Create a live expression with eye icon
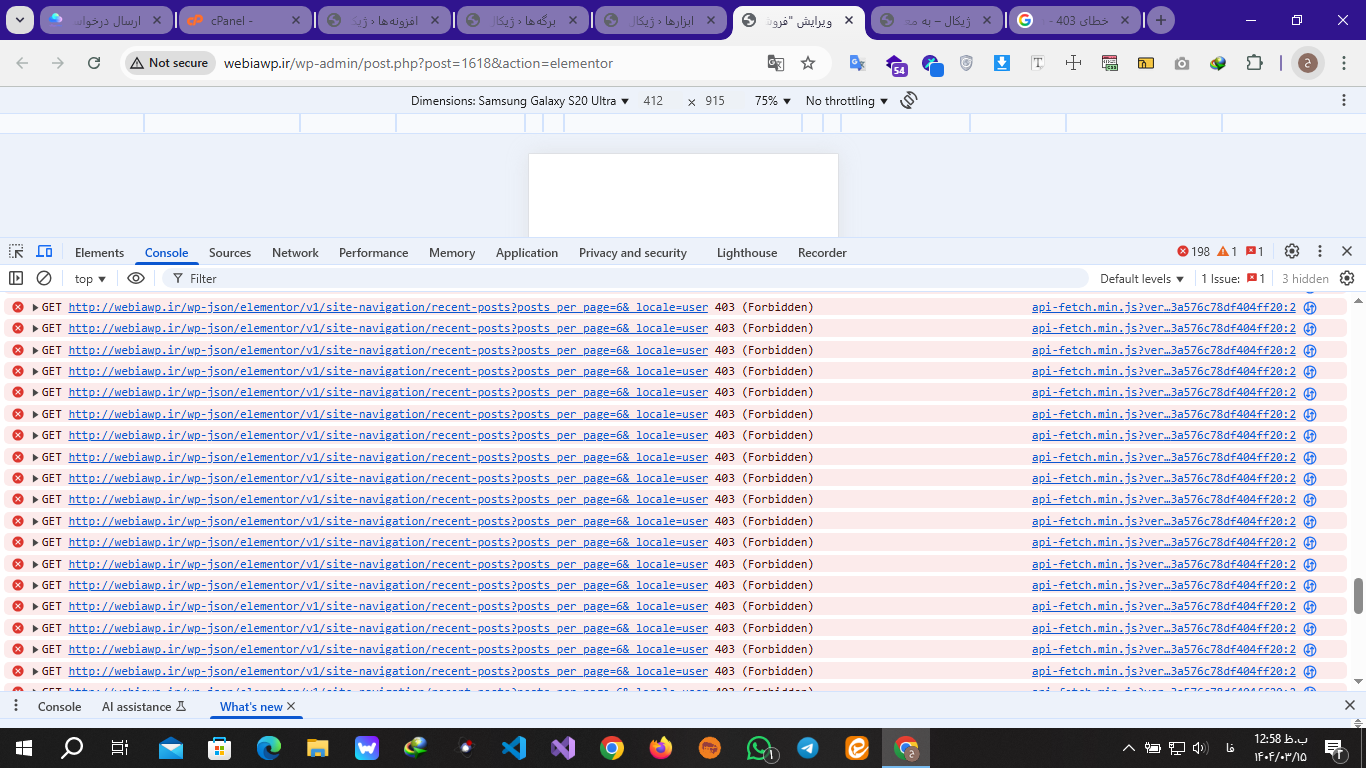The image size is (1366, 768). click(x=136, y=279)
